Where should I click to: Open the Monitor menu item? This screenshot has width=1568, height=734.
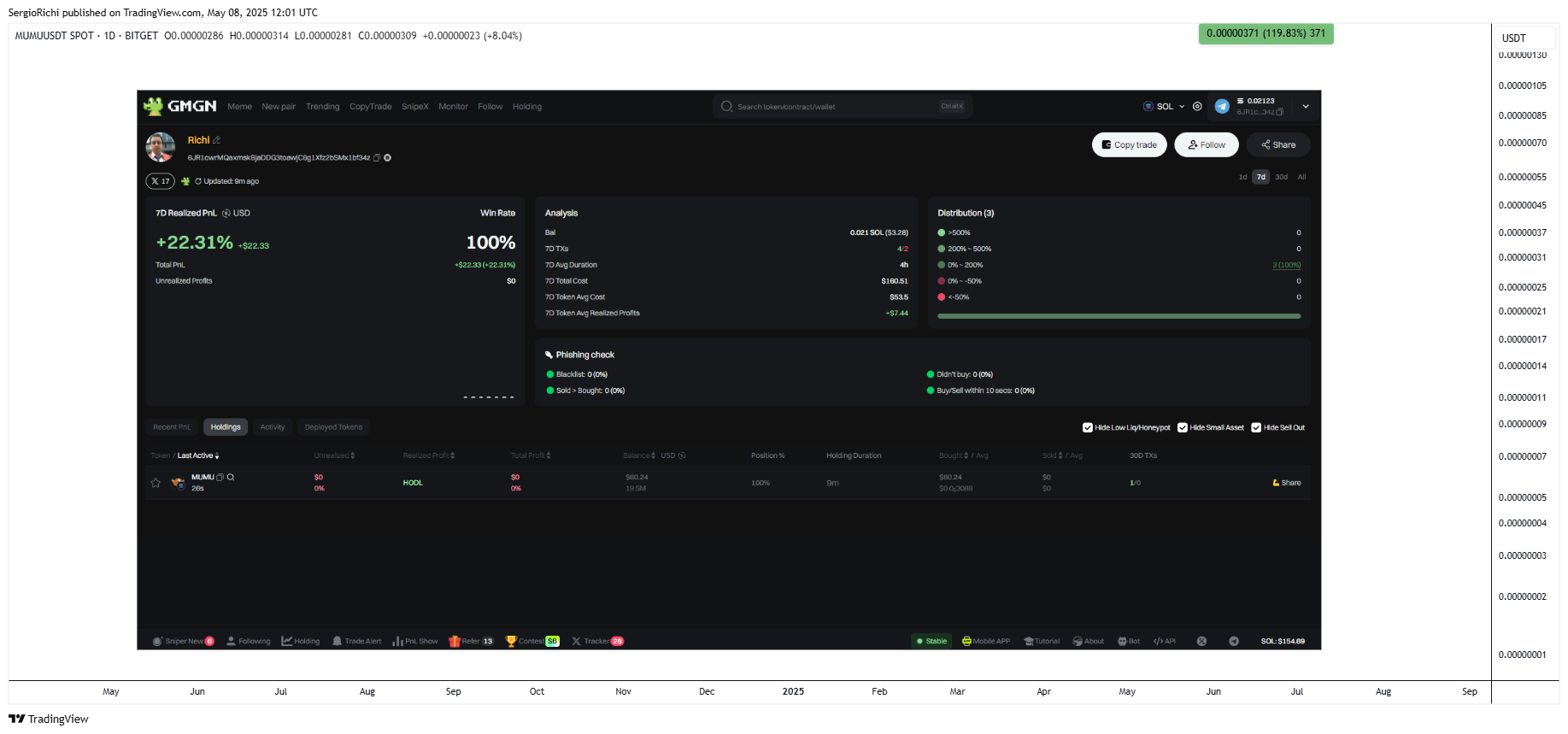[454, 107]
